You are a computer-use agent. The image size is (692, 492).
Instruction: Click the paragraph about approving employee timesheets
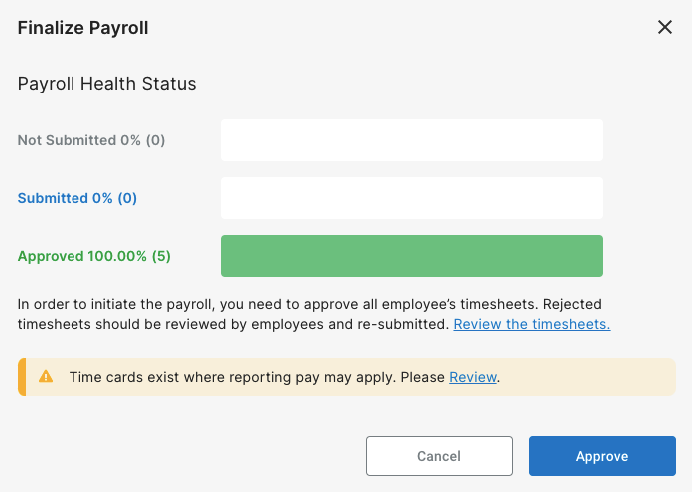click(x=314, y=314)
